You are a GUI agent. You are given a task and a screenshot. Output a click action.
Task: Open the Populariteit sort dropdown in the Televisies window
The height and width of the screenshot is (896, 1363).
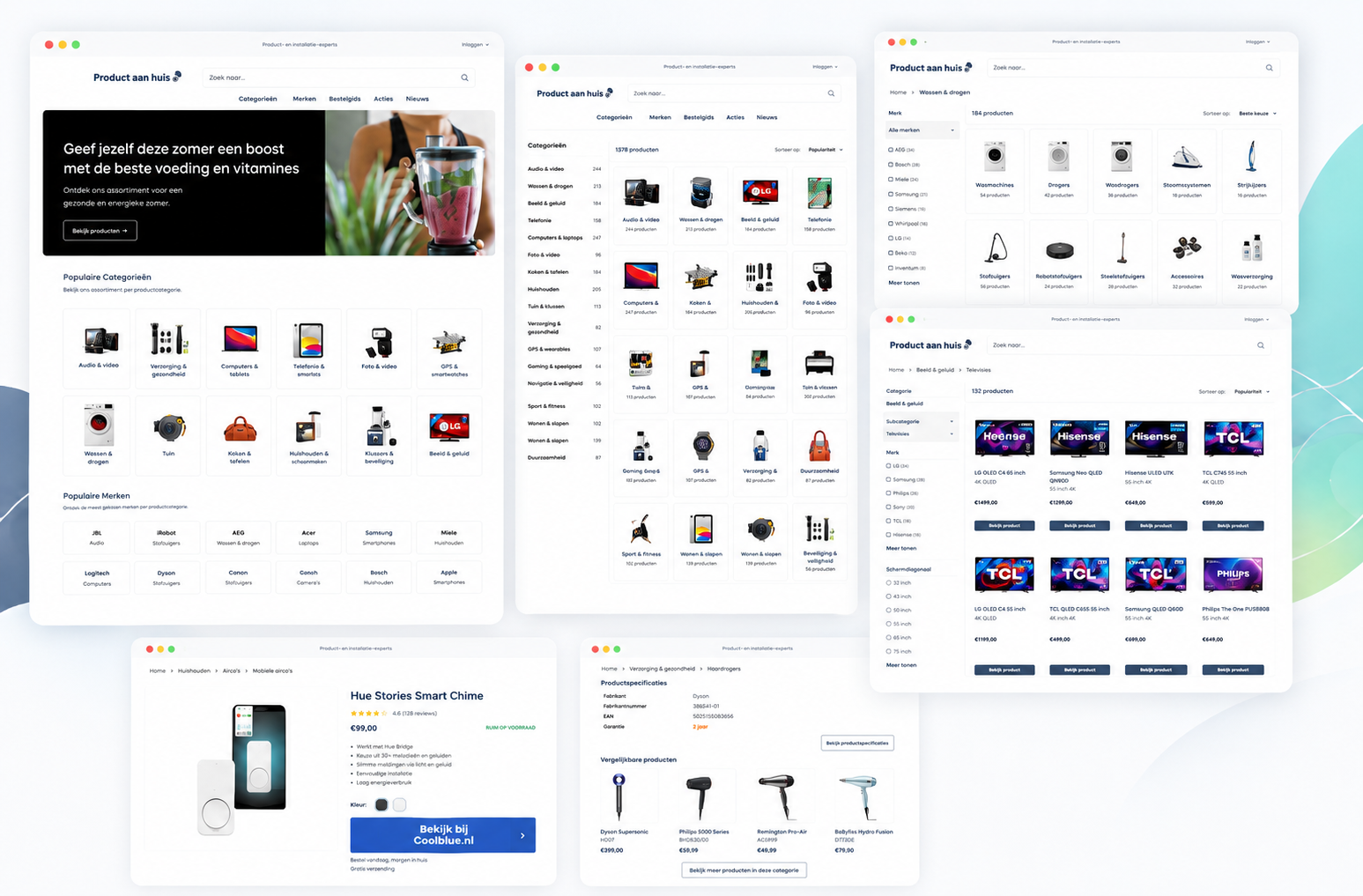click(x=1252, y=392)
